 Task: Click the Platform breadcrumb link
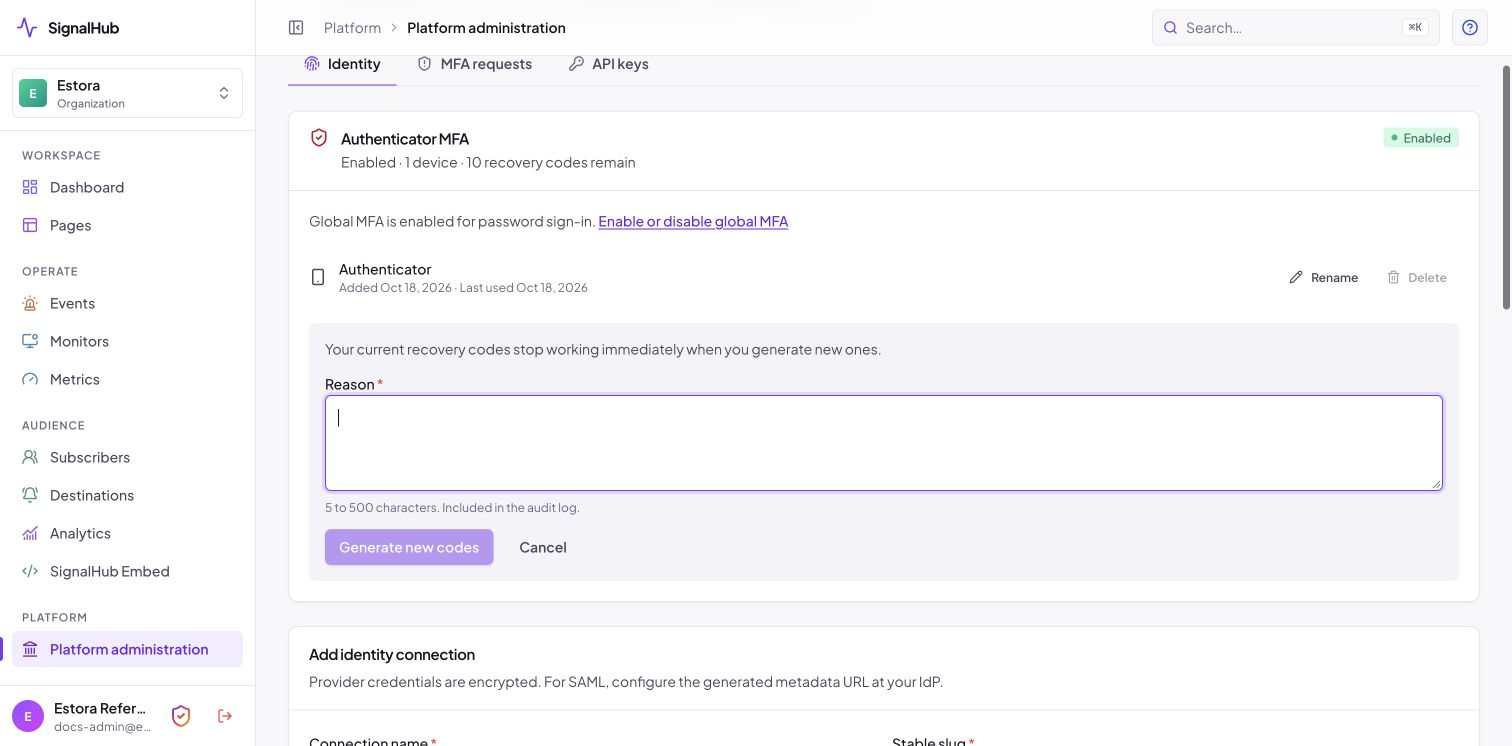click(352, 28)
